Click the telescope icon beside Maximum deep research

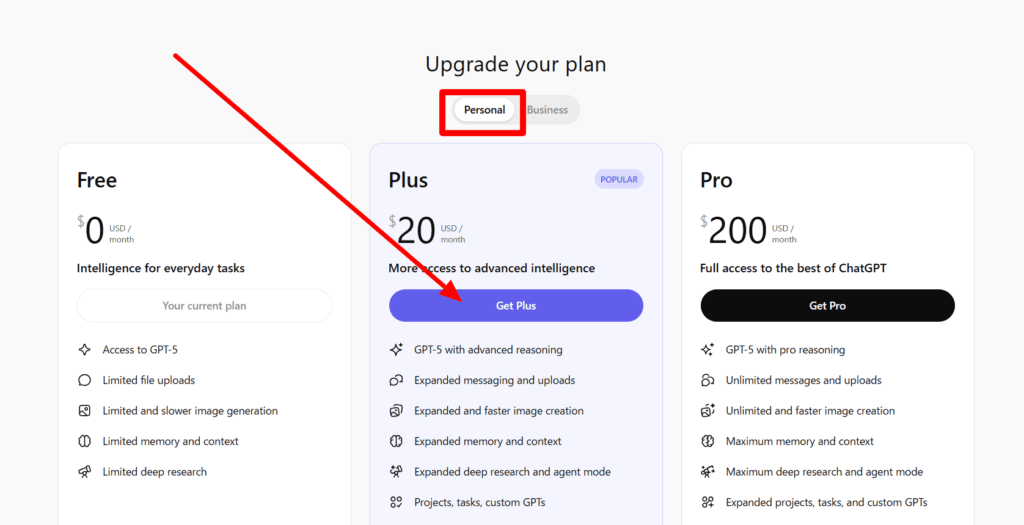coord(708,472)
